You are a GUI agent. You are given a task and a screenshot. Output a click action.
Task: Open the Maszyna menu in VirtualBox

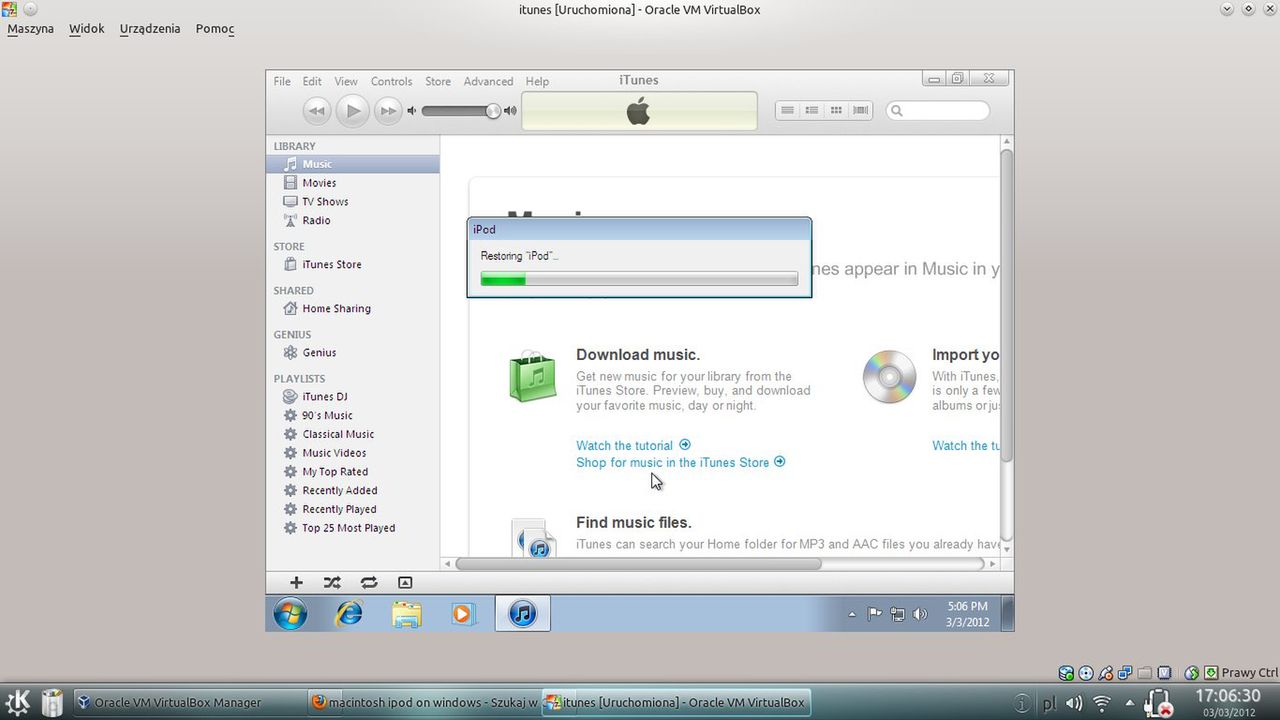[31, 29]
